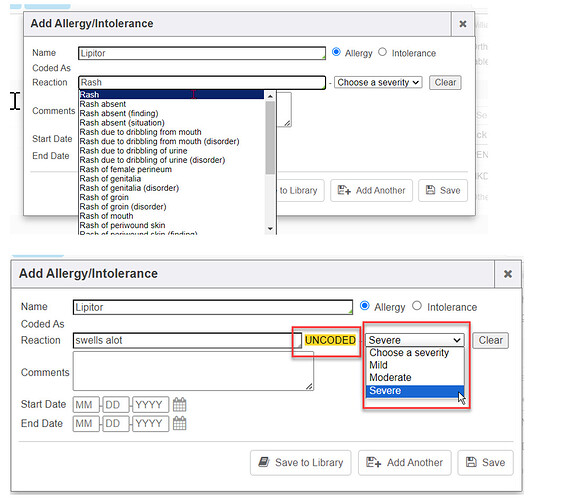Click Save button in lower dialog
Viewport: 568px width, 500px height.
(x=485, y=462)
